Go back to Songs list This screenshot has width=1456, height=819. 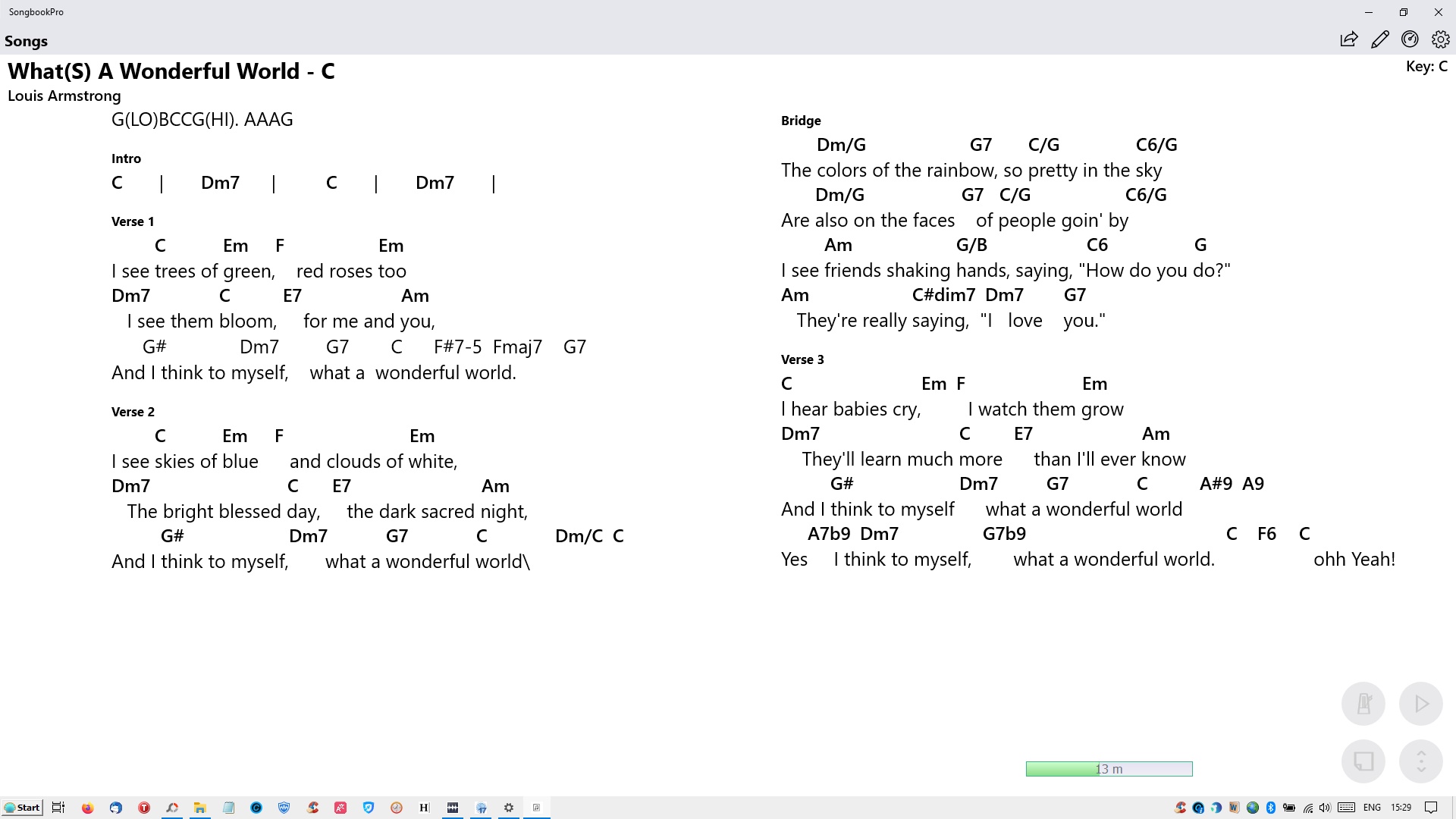(x=26, y=41)
